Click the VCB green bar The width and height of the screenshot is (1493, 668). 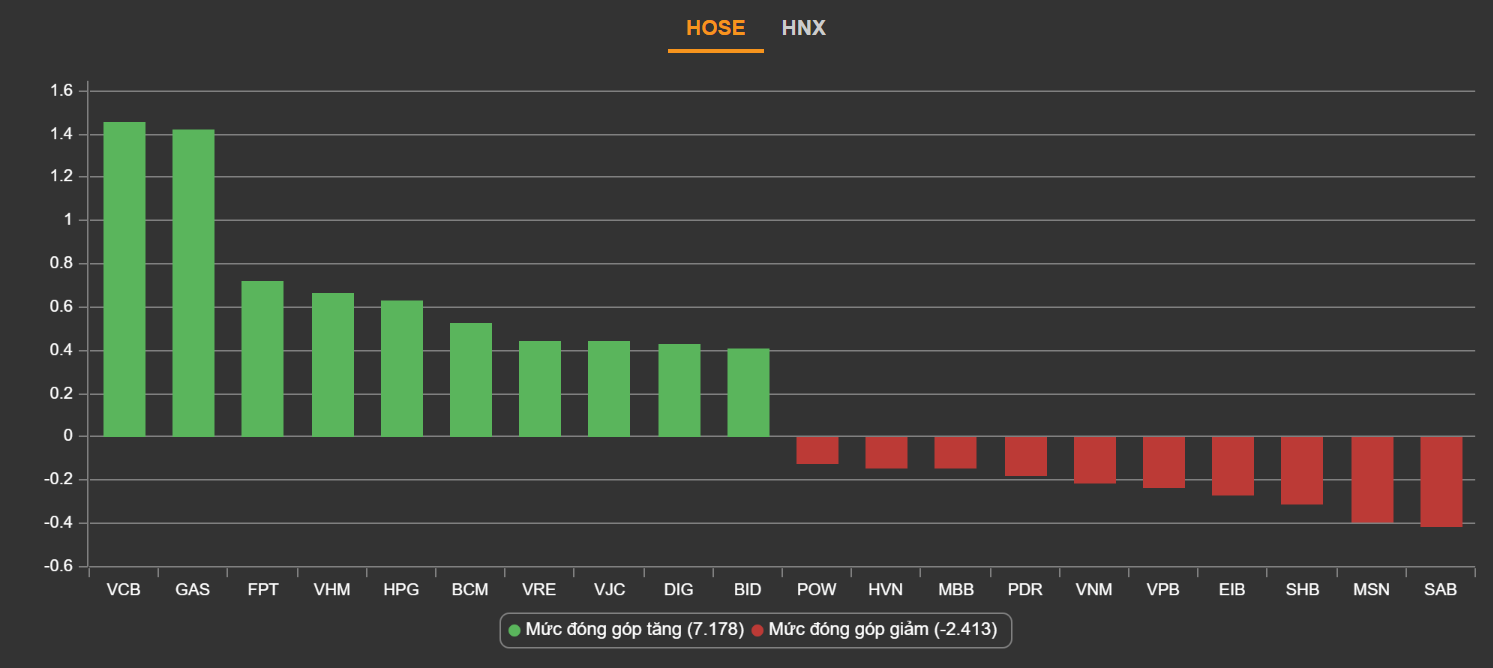(x=124, y=280)
